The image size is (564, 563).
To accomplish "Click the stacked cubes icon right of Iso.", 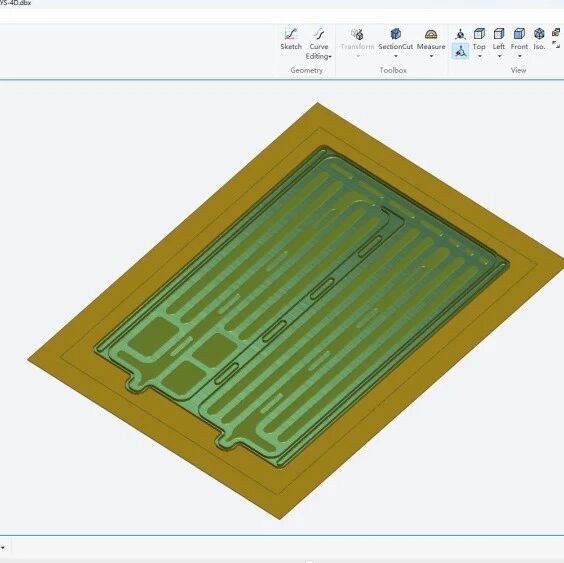I will (x=556, y=33).
